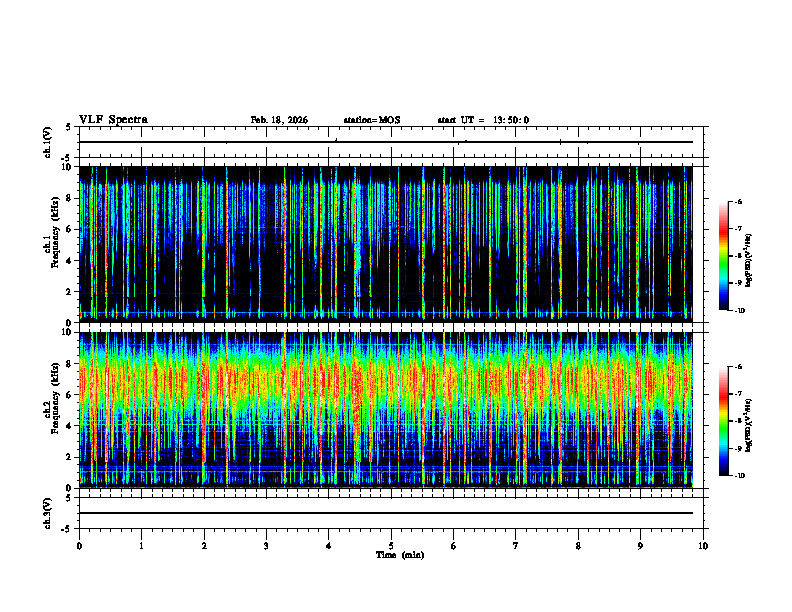
Task: Click the "-6" tick on ch.1 color bar
Action: coord(738,202)
